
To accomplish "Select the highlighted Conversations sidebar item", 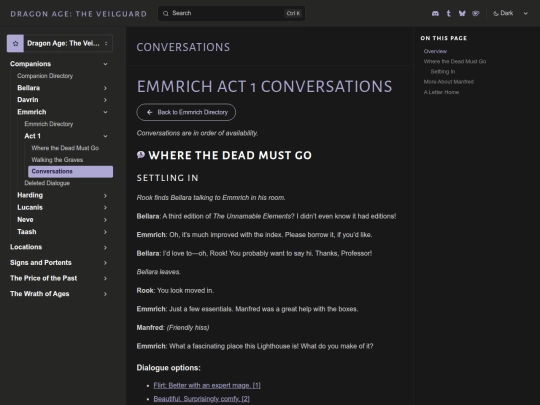I will pos(71,172).
